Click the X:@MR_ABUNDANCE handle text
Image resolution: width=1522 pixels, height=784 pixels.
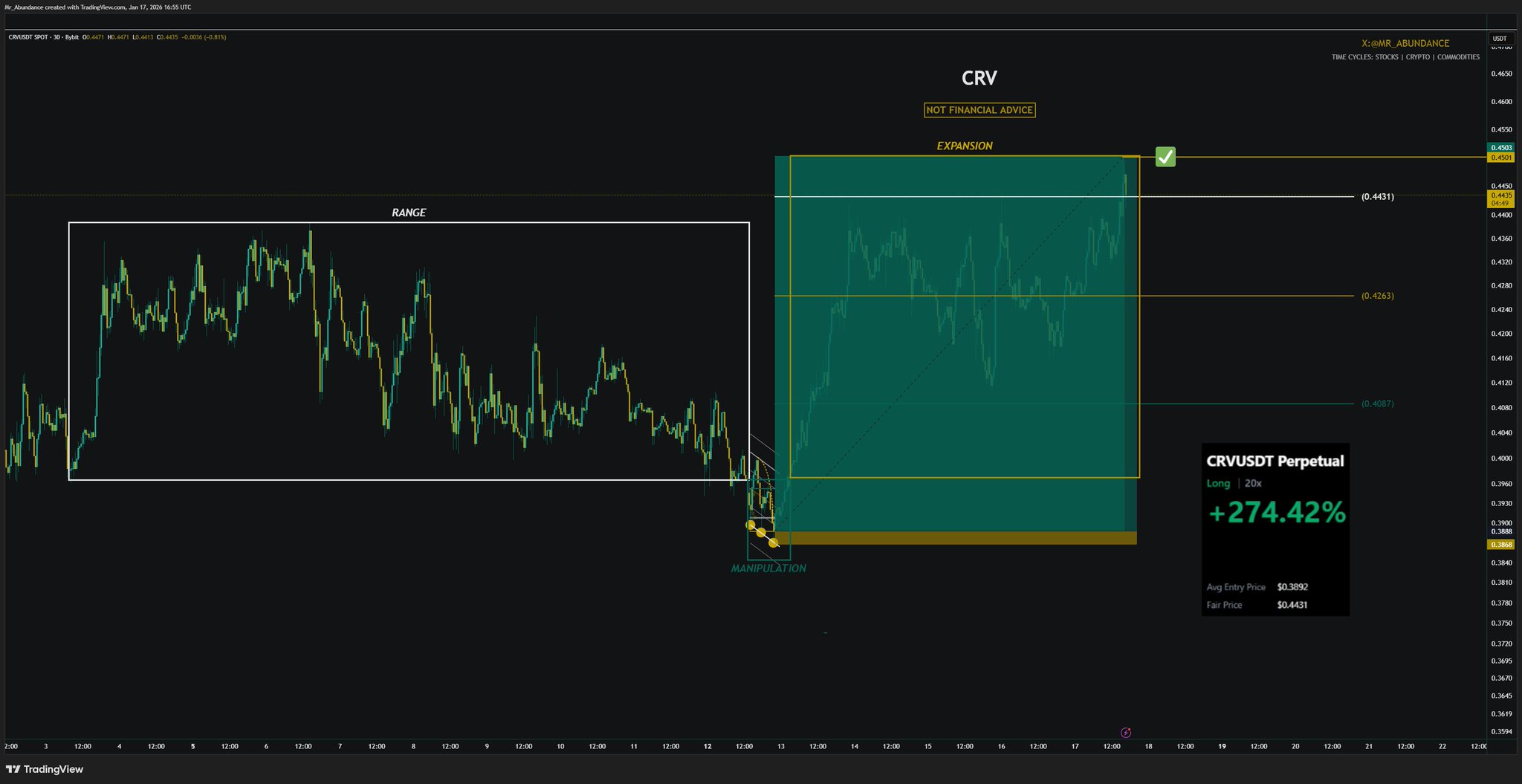pos(1405,43)
